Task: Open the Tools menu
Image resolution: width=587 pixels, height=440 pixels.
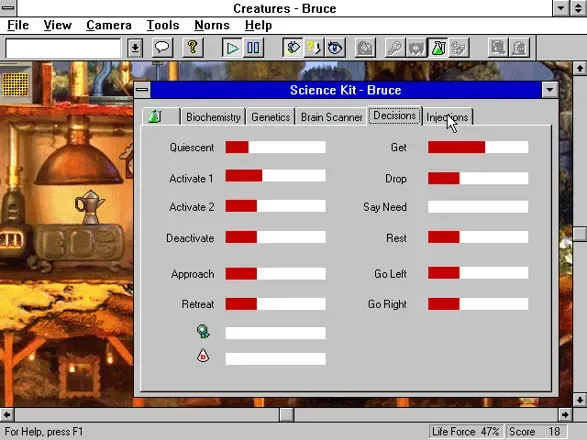Action: [x=163, y=25]
